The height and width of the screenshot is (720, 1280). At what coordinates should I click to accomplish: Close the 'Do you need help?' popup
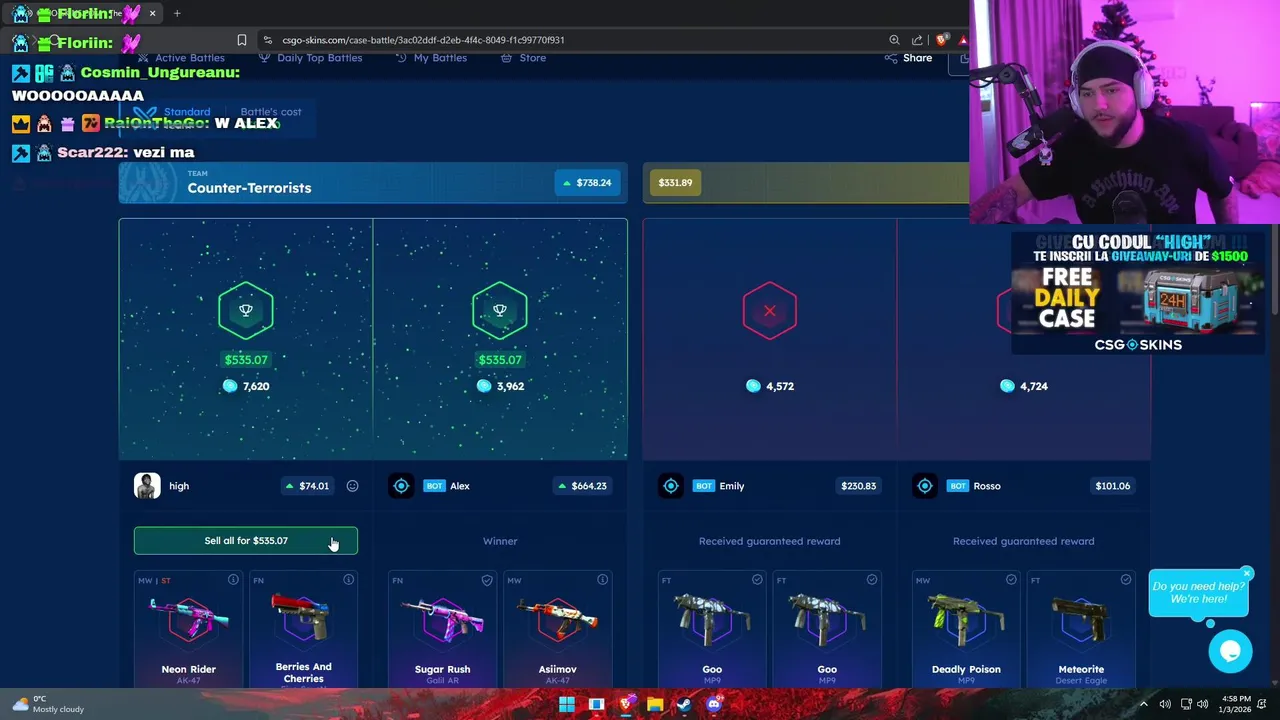[1246, 574]
